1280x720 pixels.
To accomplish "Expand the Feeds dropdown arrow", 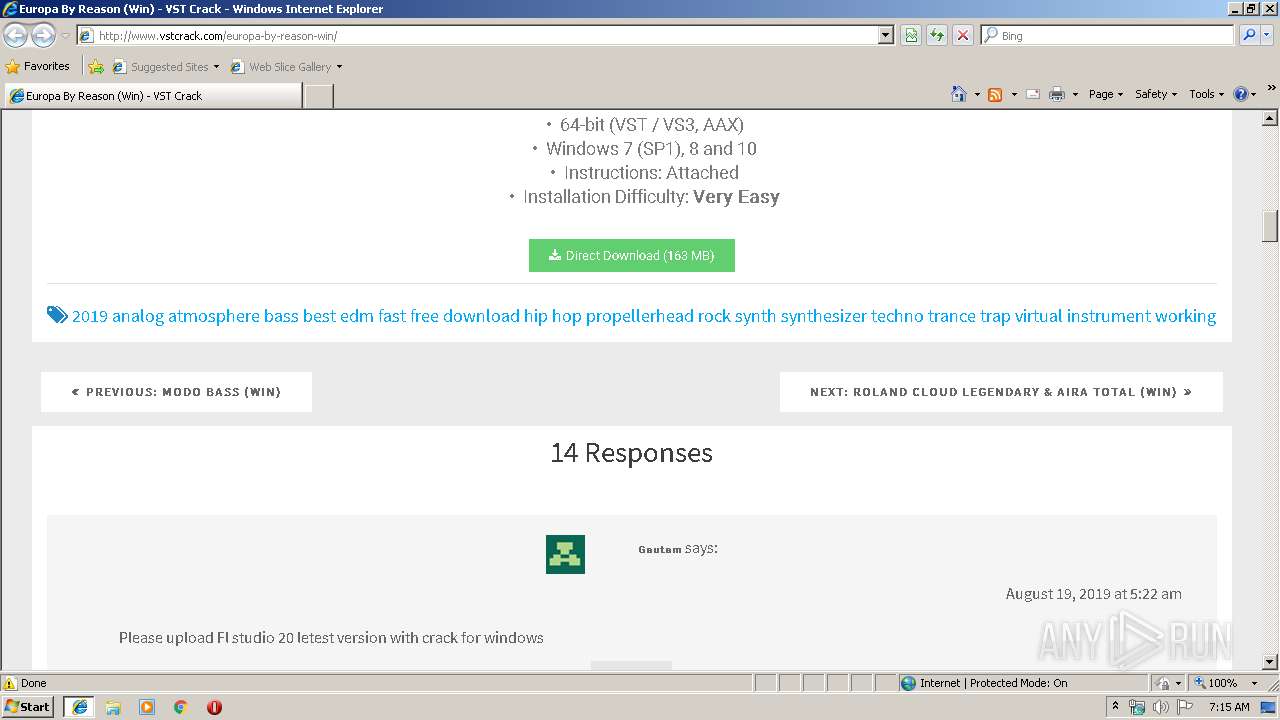I will coord(1014,94).
